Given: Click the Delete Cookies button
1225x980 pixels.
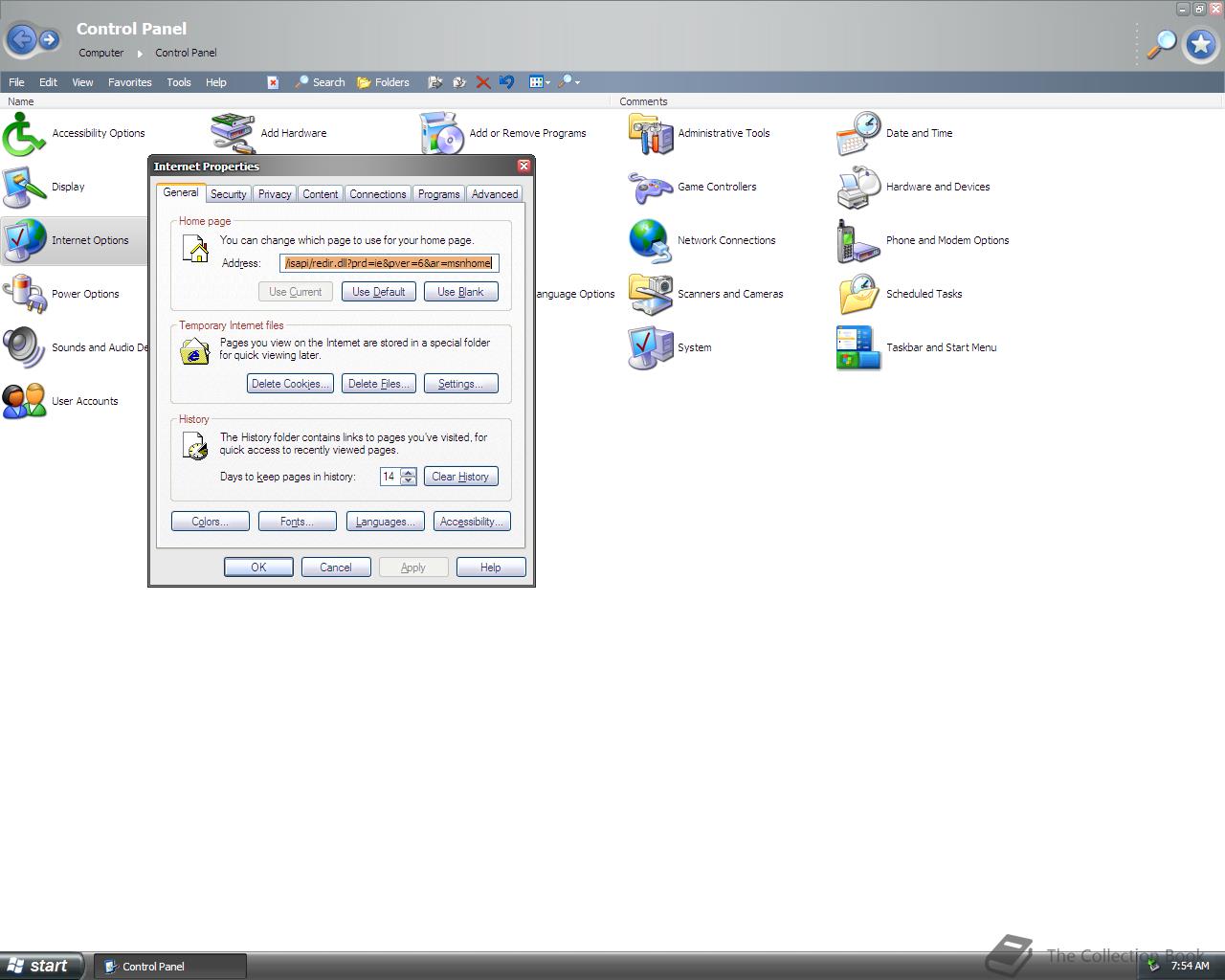Looking at the screenshot, I should point(290,384).
